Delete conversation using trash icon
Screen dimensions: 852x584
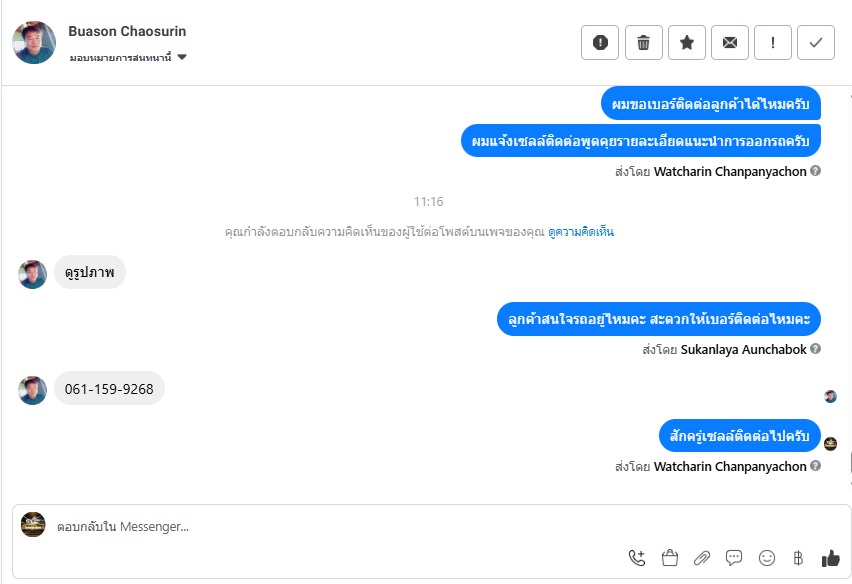point(643,42)
